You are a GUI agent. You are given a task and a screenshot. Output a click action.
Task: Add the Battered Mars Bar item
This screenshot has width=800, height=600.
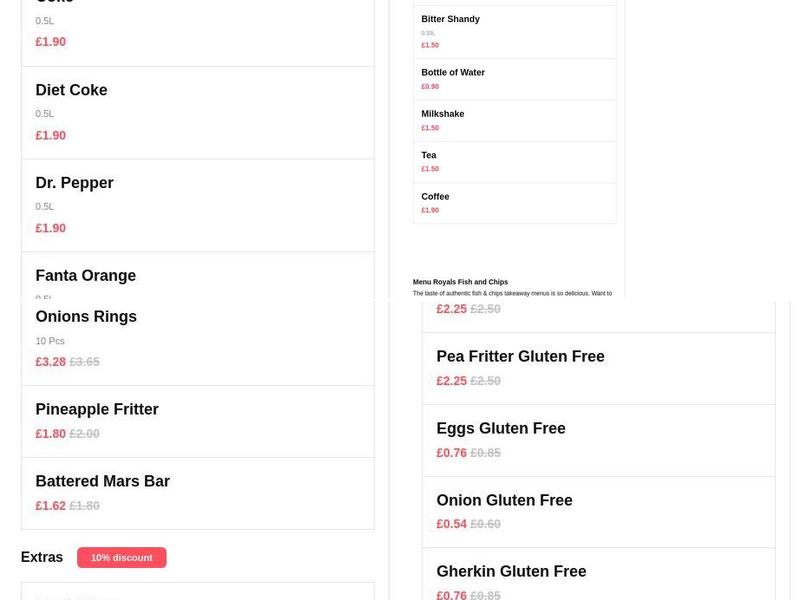(x=100, y=481)
